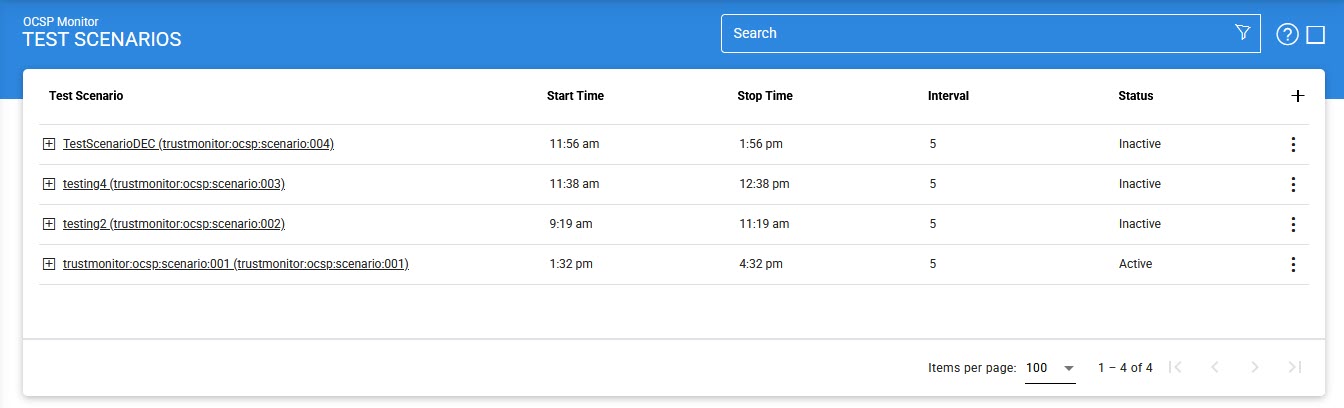Screen dimensions: 1344x408
Task: Open the three-dot menu for scenario:001 row
Action: coord(1293,264)
